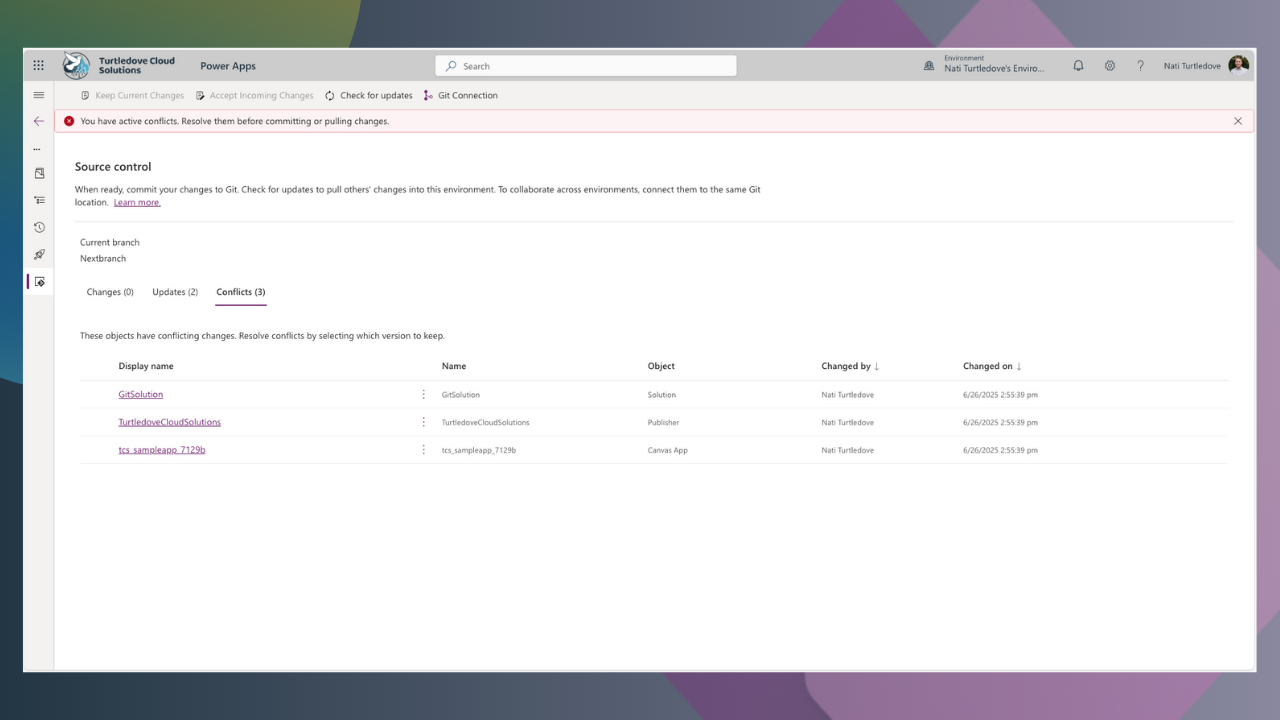Open the GitSolution link

(141, 394)
